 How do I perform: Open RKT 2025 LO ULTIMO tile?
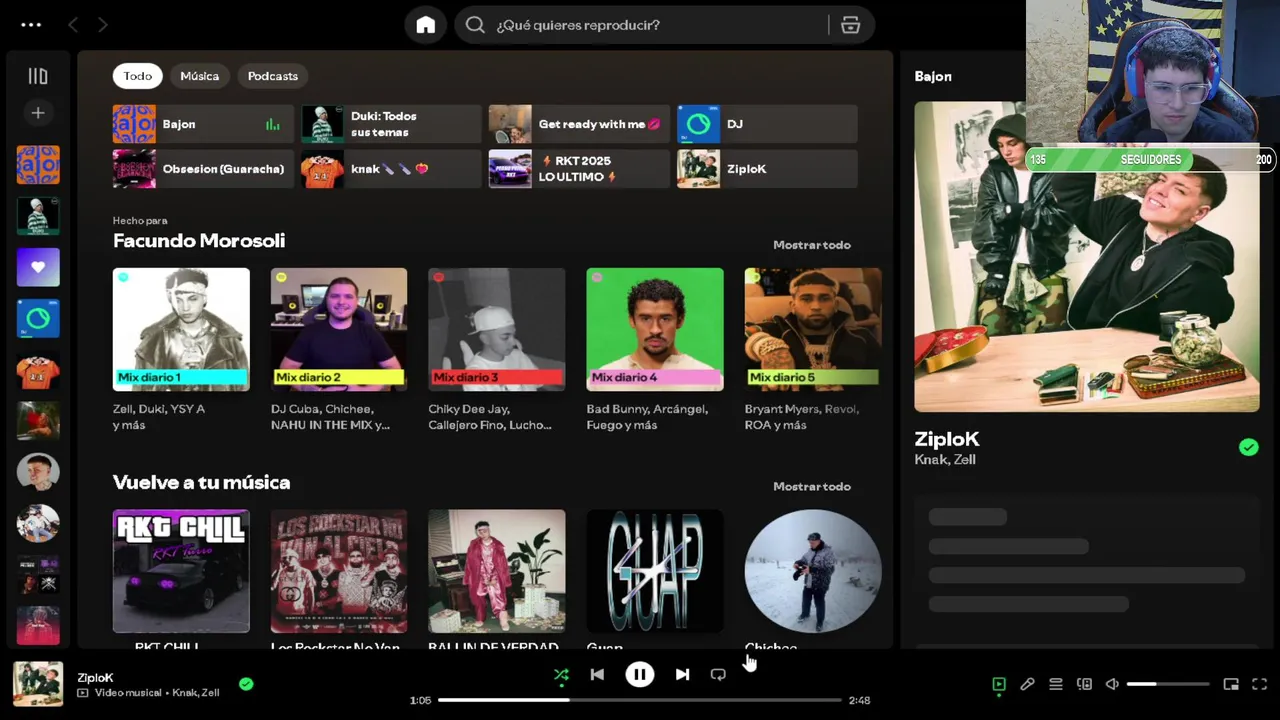point(579,169)
